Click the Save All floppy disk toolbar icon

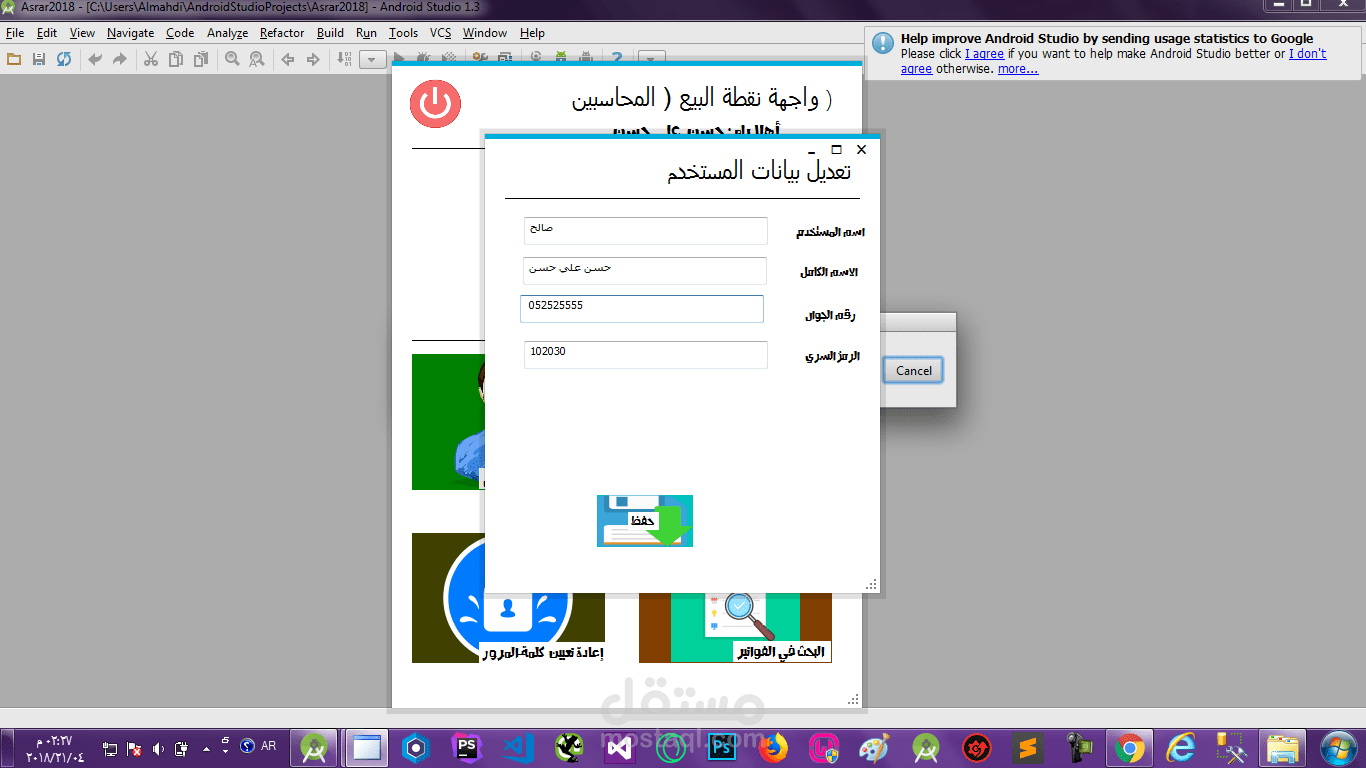[x=39, y=59]
